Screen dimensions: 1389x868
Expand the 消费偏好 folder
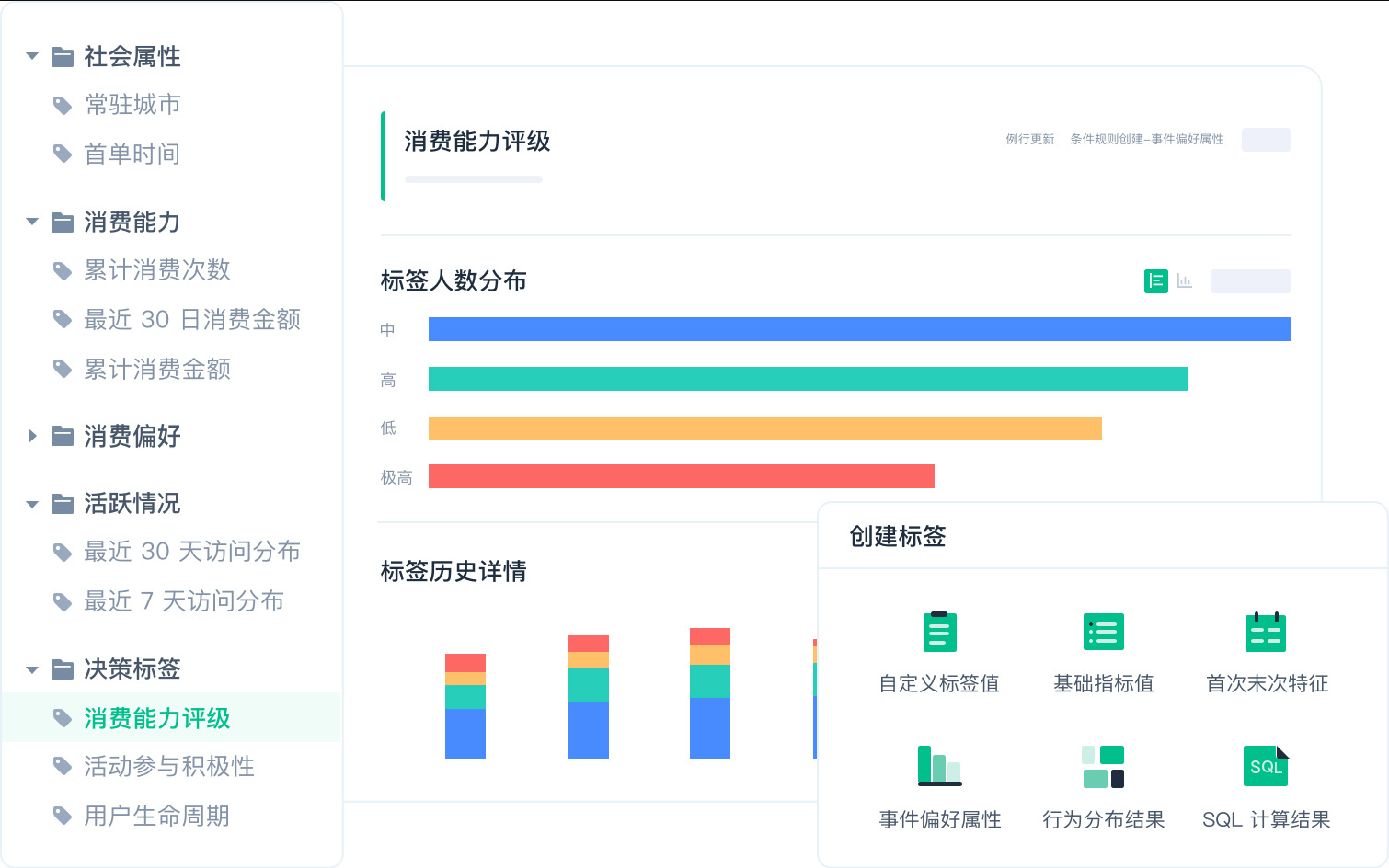[x=32, y=436]
